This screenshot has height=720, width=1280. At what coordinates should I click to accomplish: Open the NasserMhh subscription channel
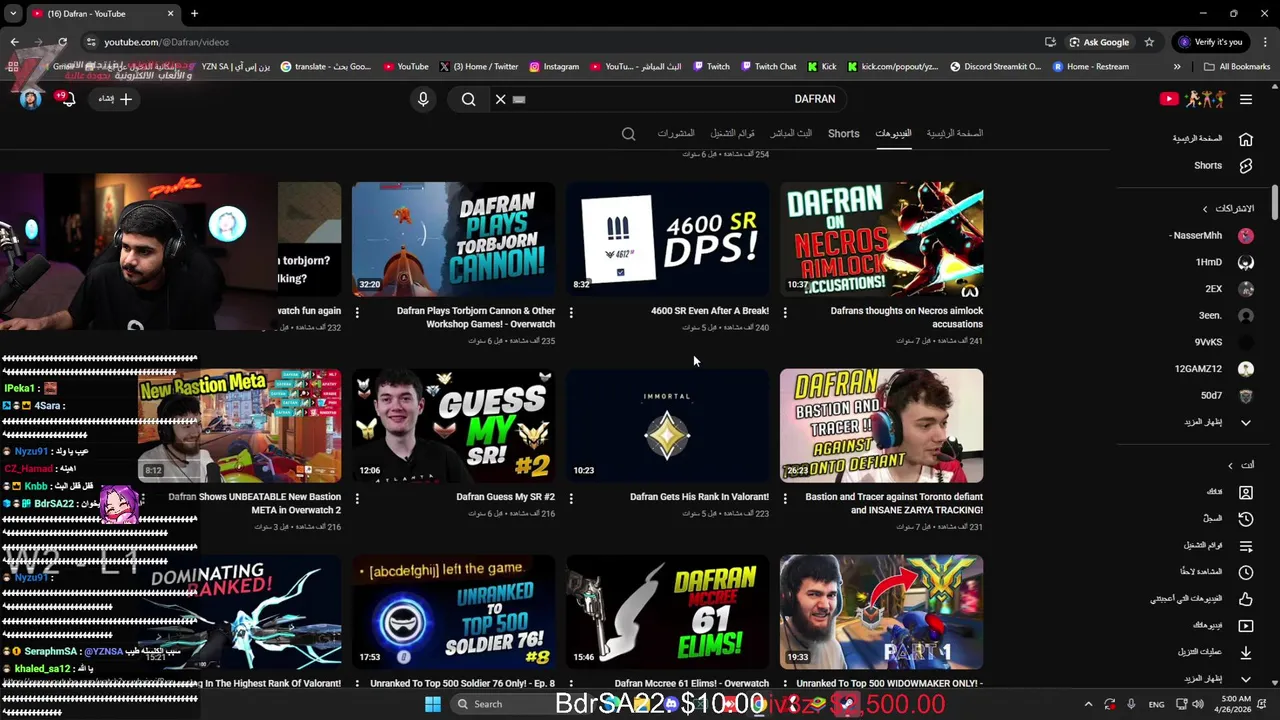point(1211,236)
